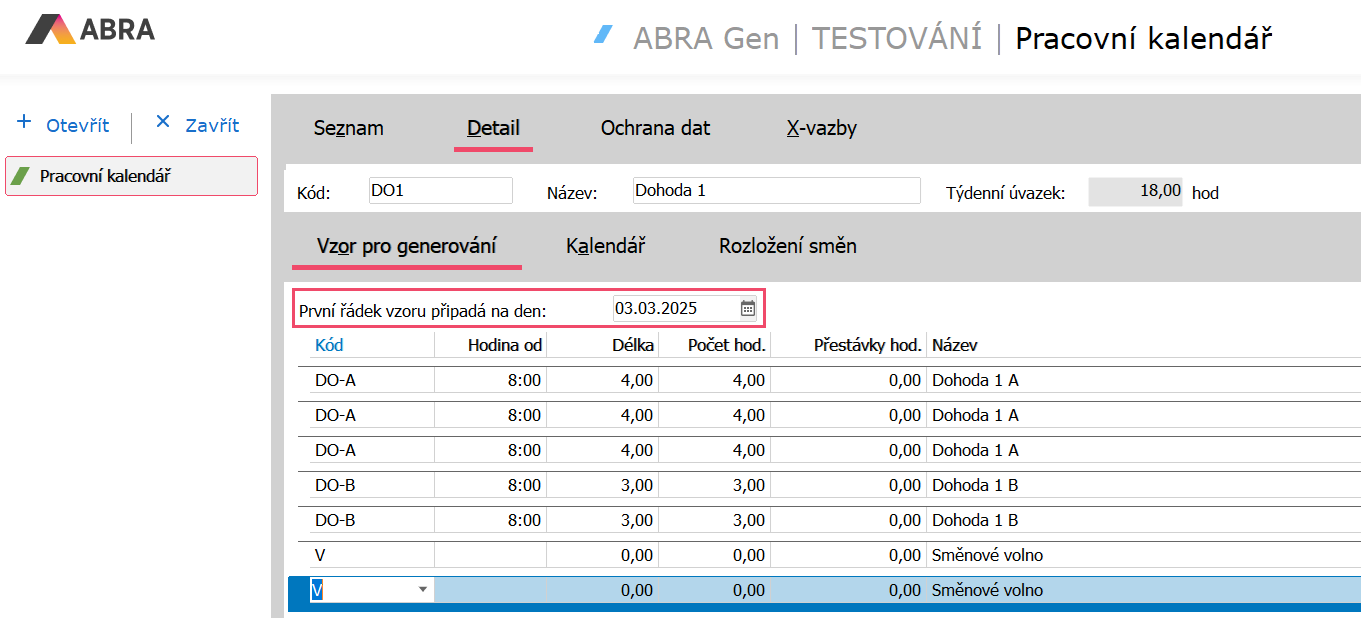Click the X icon next to Zavřít
The width and height of the screenshot is (1361, 618).
pyautogui.click(x=163, y=123)
